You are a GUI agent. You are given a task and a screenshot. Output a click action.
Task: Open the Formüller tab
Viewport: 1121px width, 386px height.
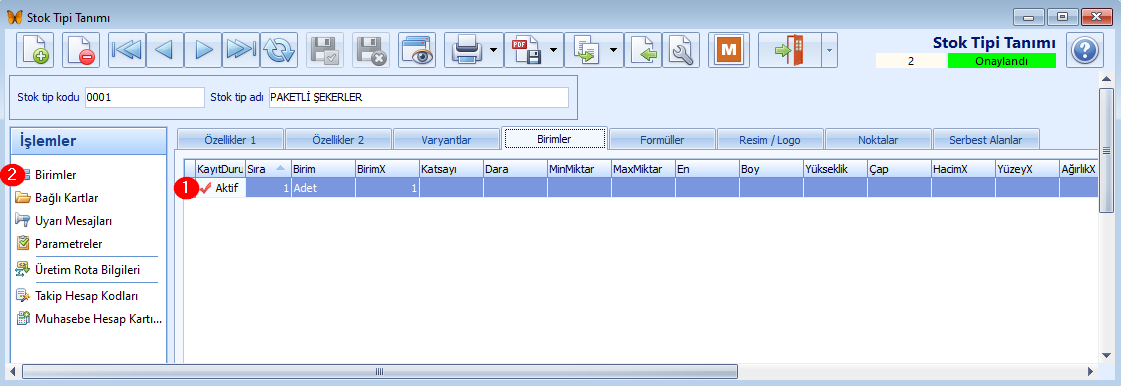pyautogui.click(x=662, y=139)
